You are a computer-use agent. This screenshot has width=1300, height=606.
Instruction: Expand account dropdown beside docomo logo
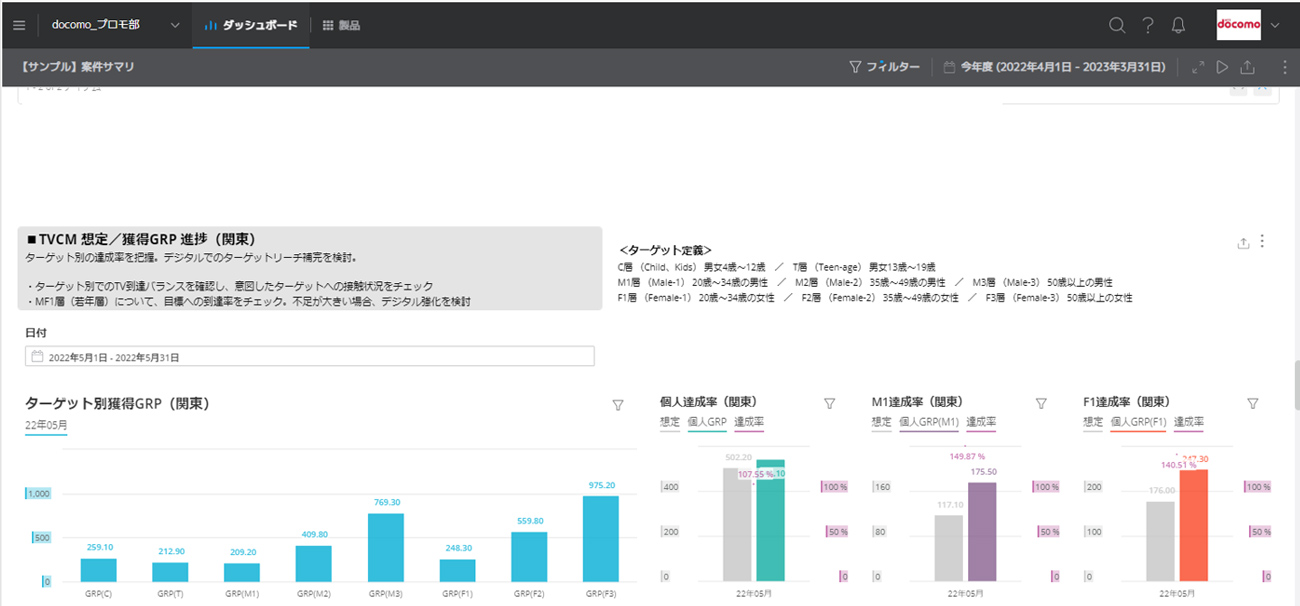(1275, 25)
